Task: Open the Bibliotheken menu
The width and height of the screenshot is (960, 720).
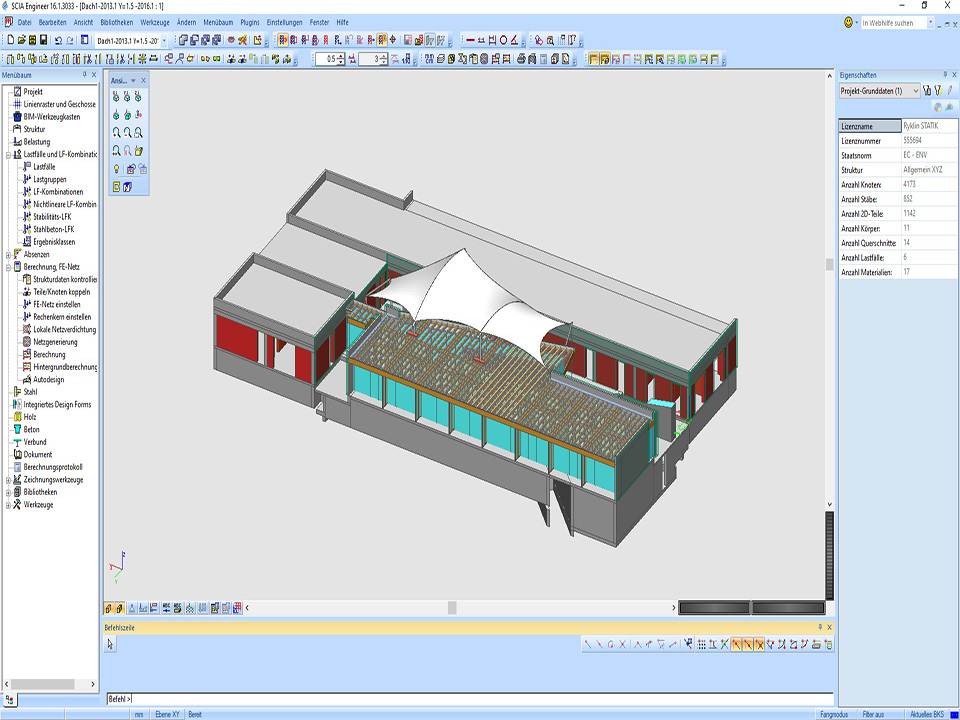Action: 117,21
